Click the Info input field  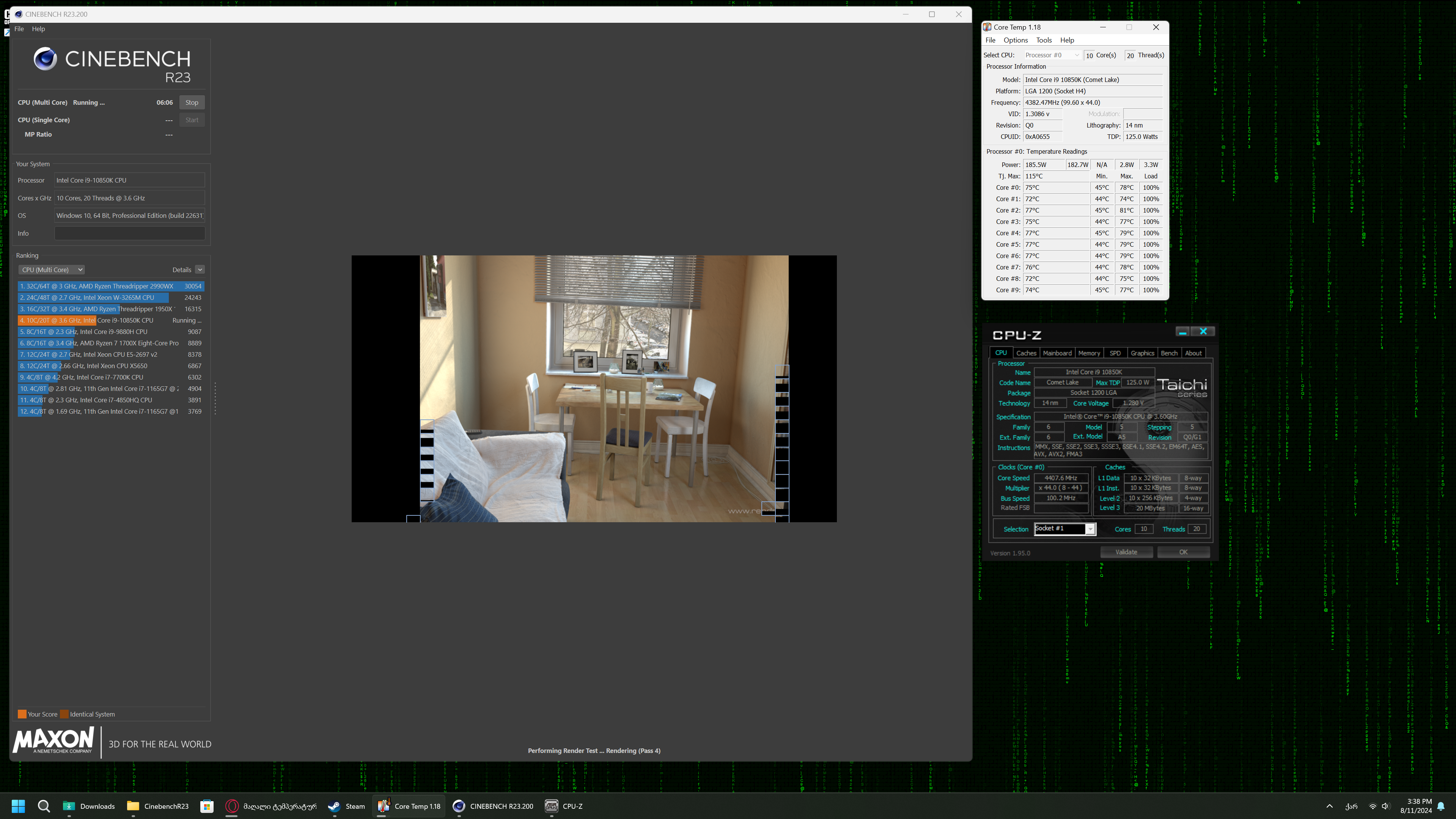[129, 233]
